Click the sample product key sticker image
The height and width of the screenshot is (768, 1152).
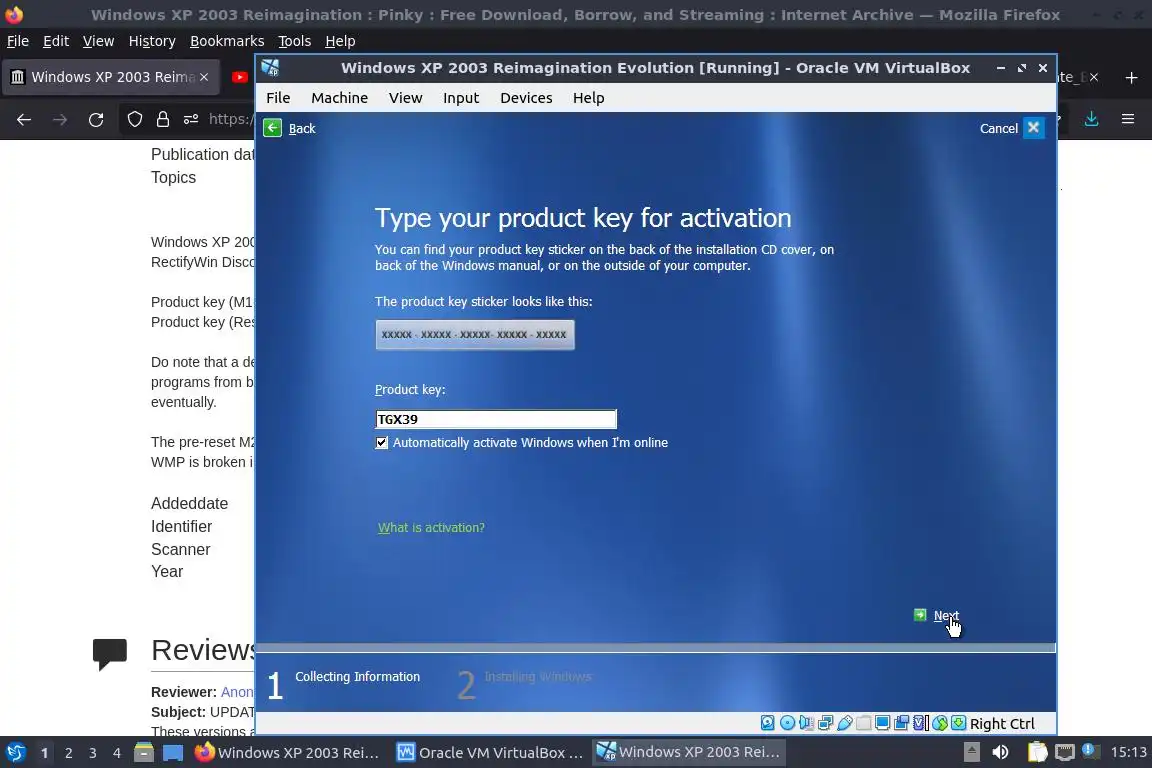pyautogui.click(x=475, y=334)
